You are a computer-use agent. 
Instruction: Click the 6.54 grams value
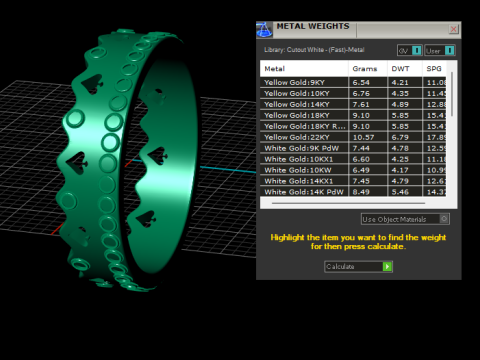pos(361,83)
